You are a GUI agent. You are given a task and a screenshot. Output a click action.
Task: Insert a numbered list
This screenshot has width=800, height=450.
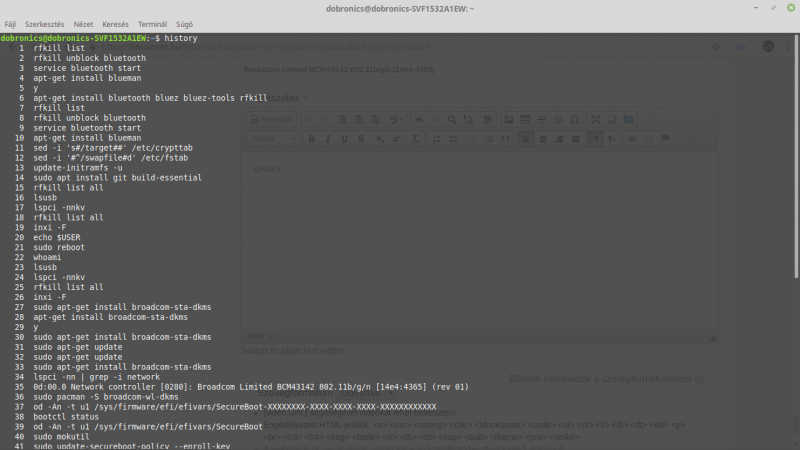pyautogui.click(x=437, y=139)
